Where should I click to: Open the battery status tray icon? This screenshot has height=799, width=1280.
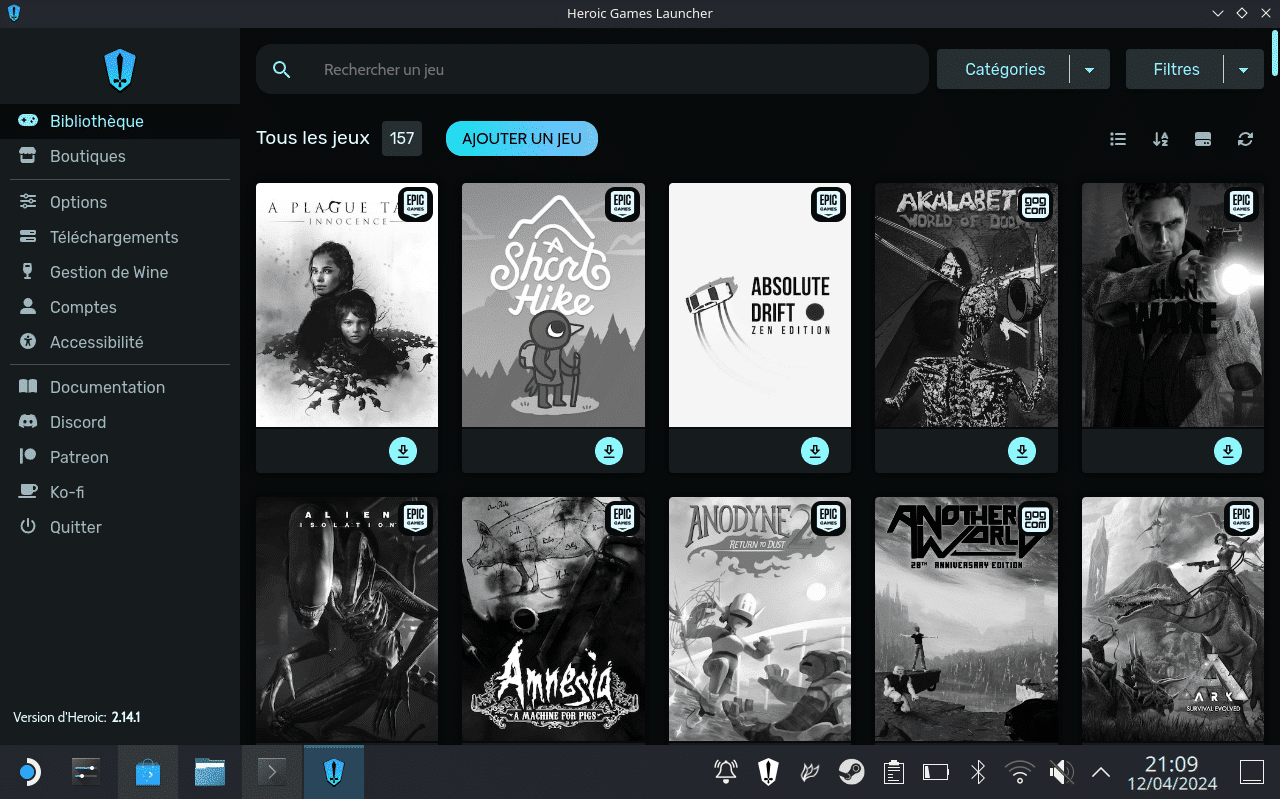(936, 772)
